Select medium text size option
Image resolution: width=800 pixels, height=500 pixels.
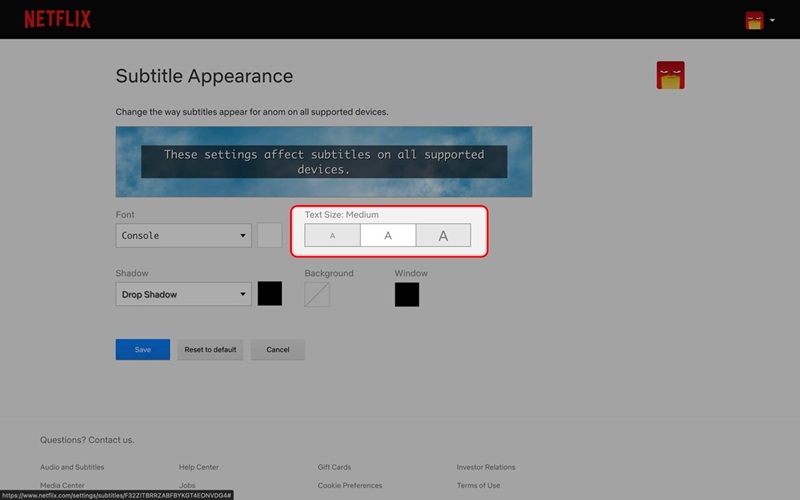point(388,236)
